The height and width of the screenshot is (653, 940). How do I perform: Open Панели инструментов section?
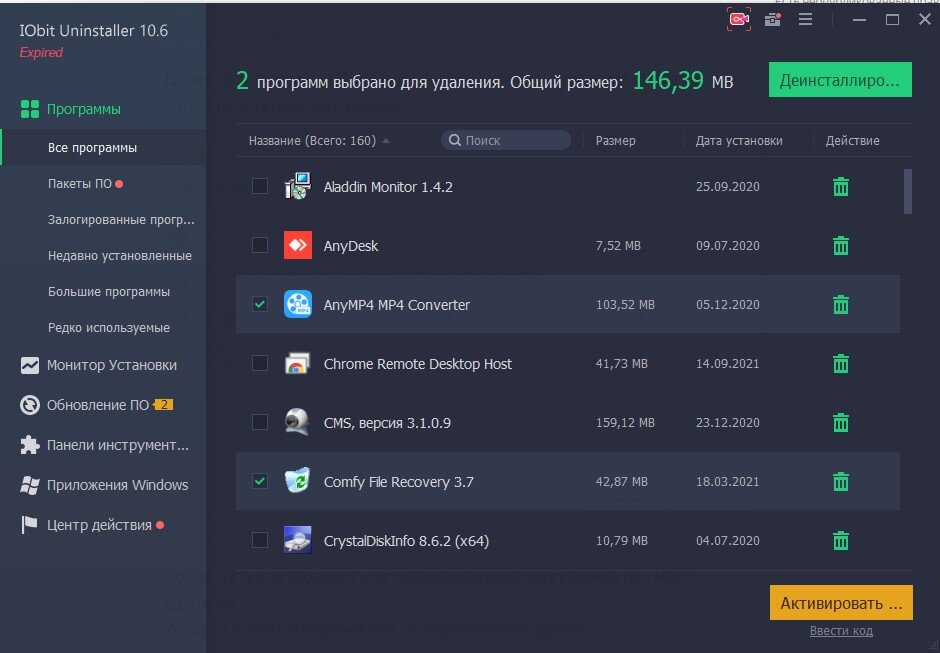(x=118, y=445)
